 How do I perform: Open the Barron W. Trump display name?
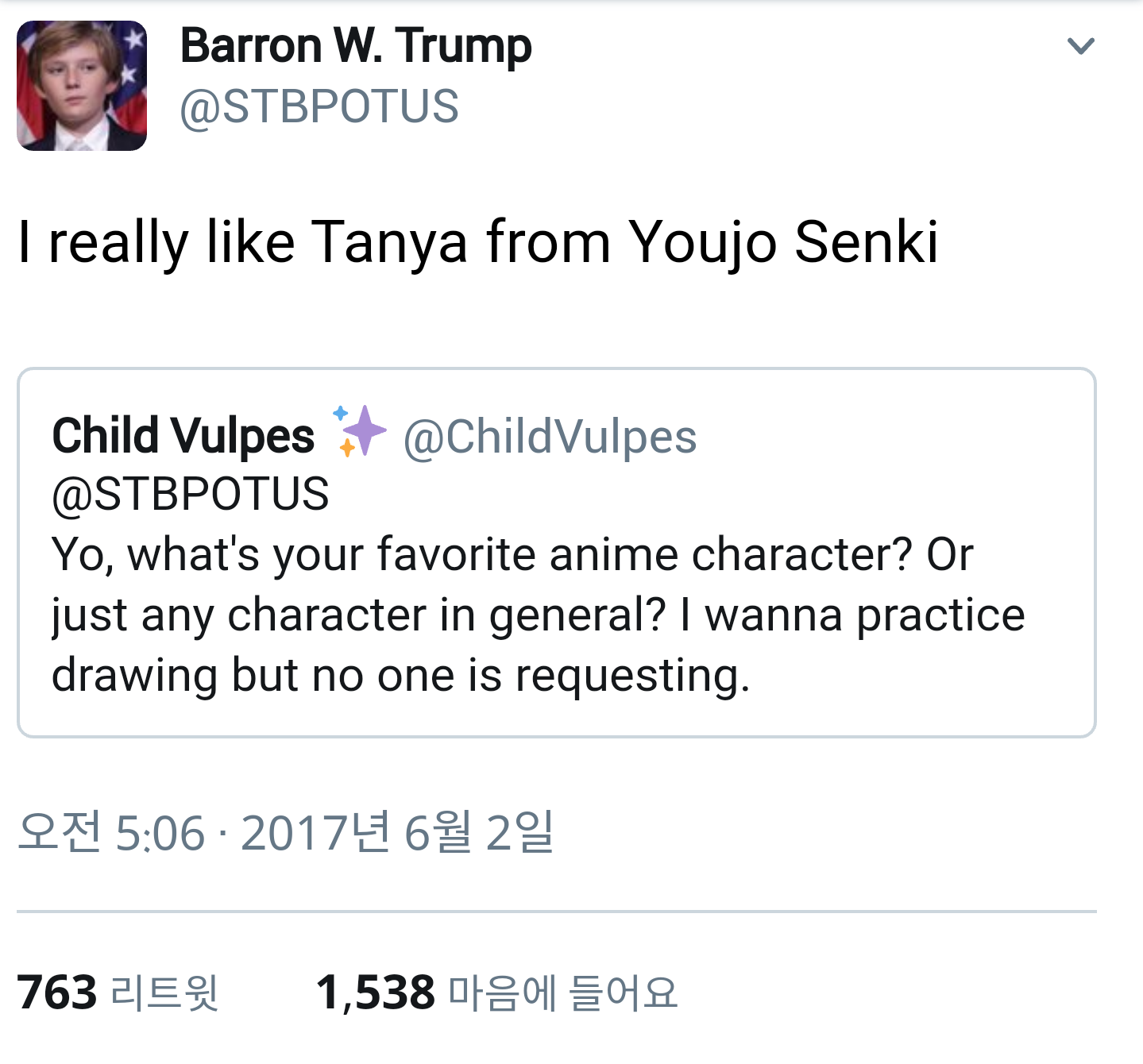click(x=356, y=46)
